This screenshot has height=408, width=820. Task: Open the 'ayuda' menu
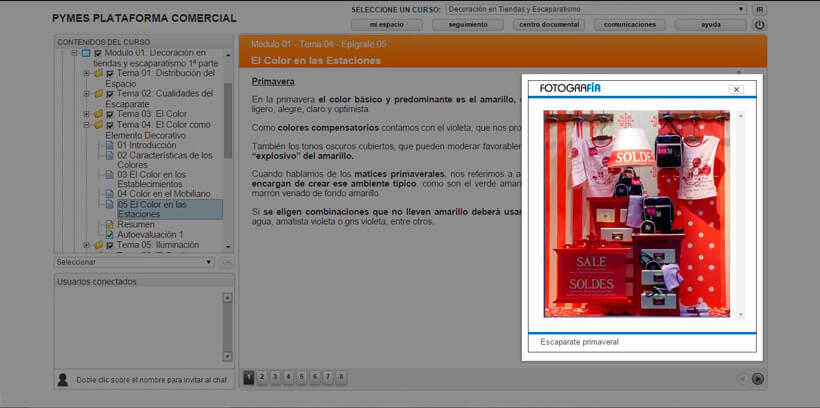[711, 25]
